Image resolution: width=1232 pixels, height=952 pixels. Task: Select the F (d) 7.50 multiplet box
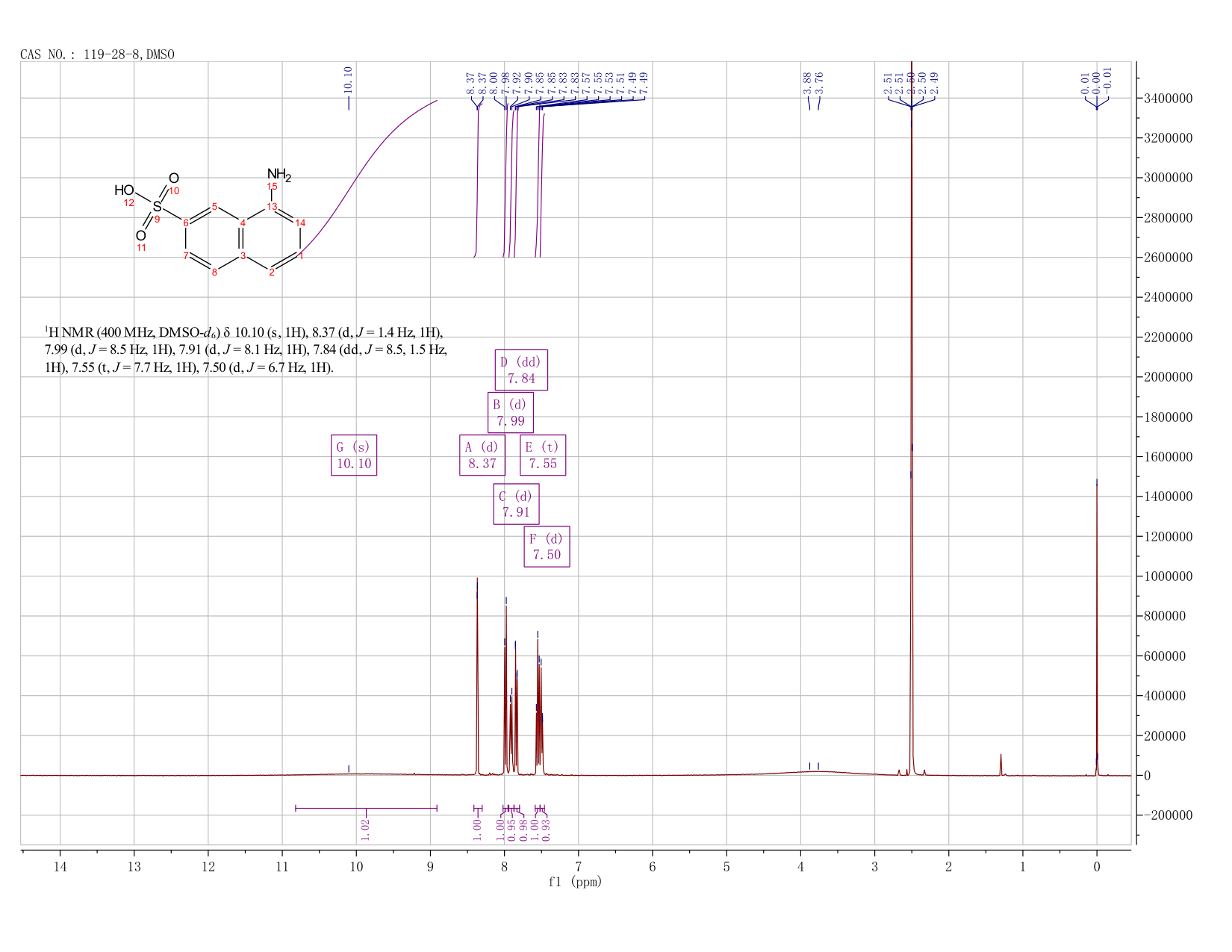(x=547, y=547)
